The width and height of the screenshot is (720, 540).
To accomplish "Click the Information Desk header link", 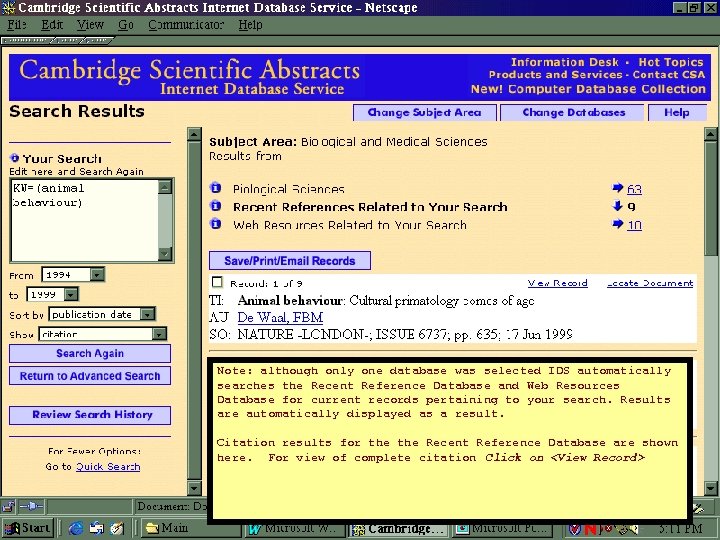I will pyautogui.click(x=565, y=62).
